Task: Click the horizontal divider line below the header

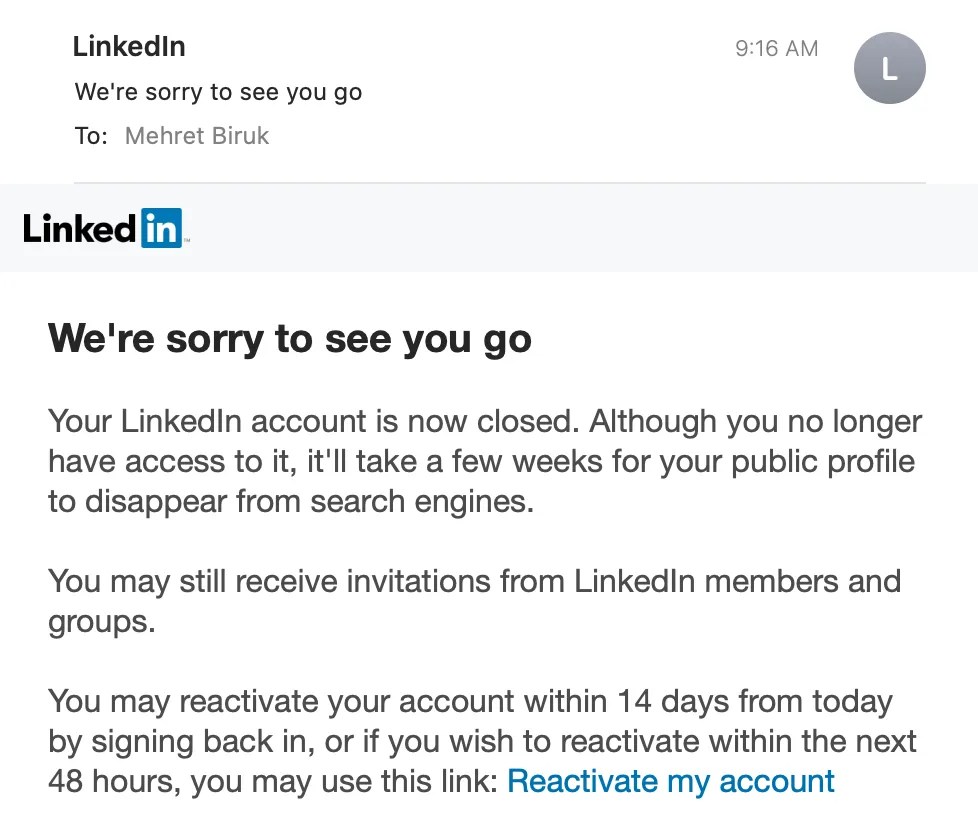Action: click(500, 183)
